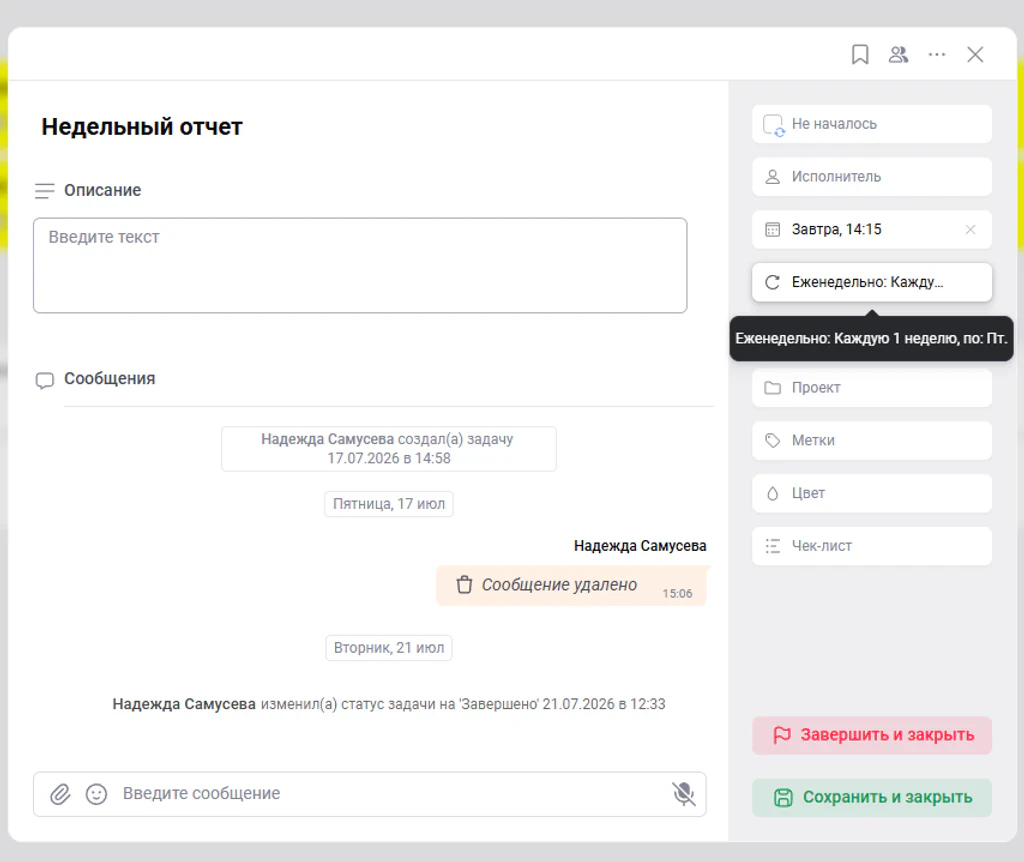
Task: Click the repeat arrow icon in recurrence field
Action: [773, 282]
